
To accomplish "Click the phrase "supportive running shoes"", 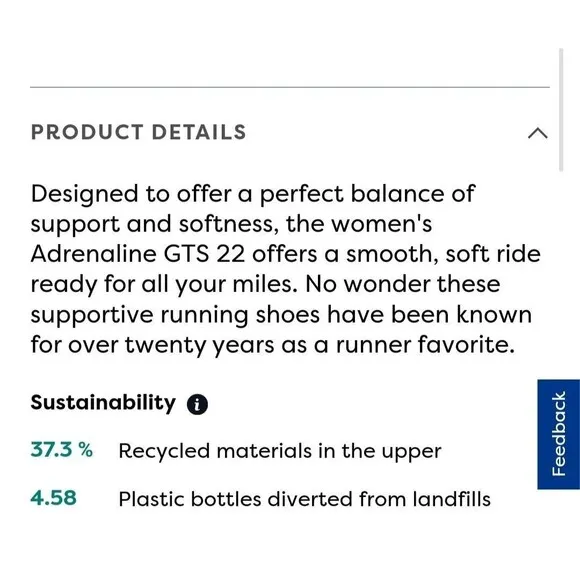I will (175, 315).
